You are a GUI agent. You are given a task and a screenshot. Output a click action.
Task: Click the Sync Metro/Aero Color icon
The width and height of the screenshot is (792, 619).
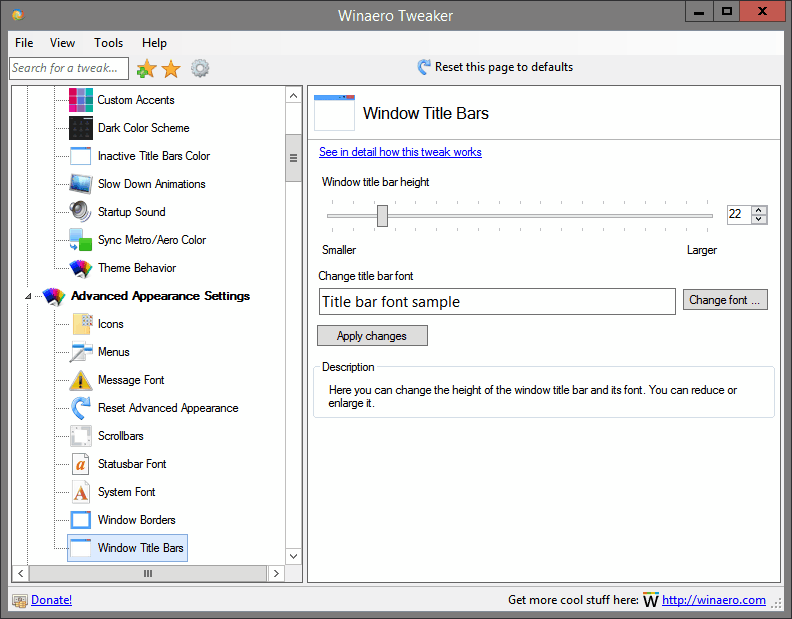point(81,240)
